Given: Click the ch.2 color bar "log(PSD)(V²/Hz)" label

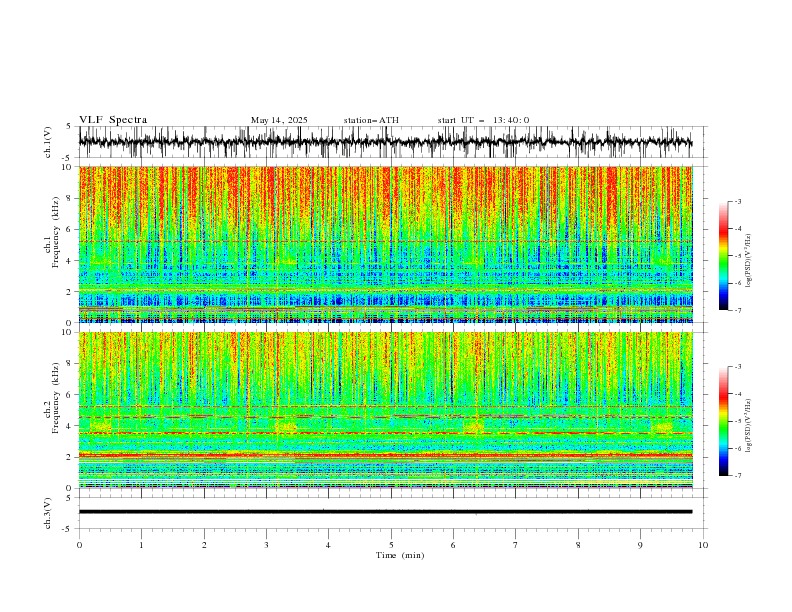Looking at the screenshot, I should click(x=748, y=426).
